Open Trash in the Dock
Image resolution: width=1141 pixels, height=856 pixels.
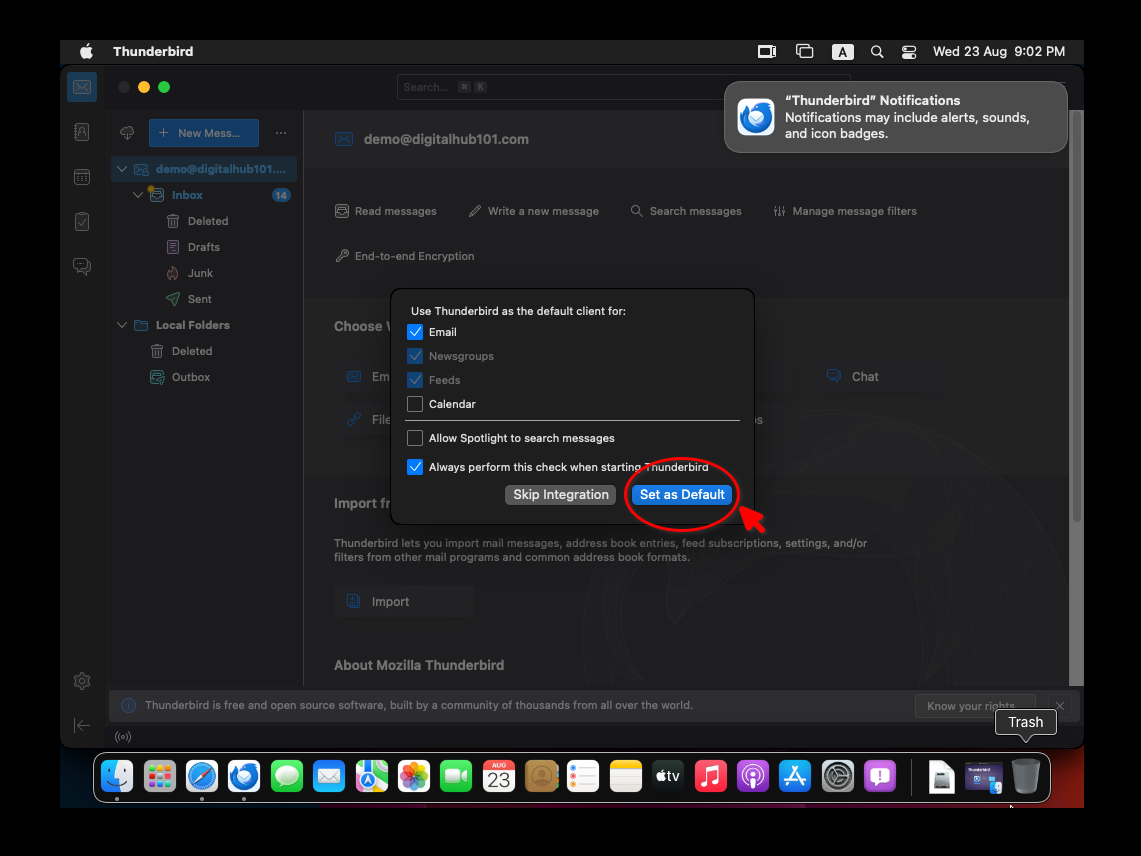click(1025, 777)
